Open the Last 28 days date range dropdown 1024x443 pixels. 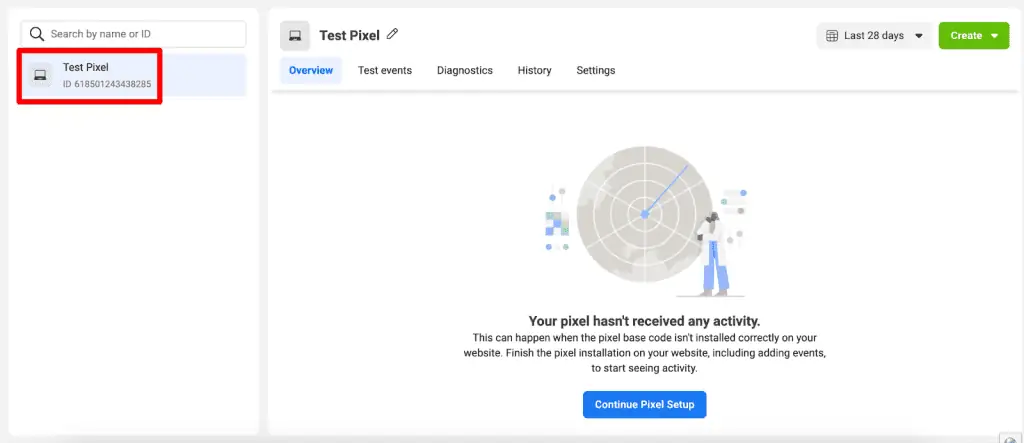click(873, 36)
